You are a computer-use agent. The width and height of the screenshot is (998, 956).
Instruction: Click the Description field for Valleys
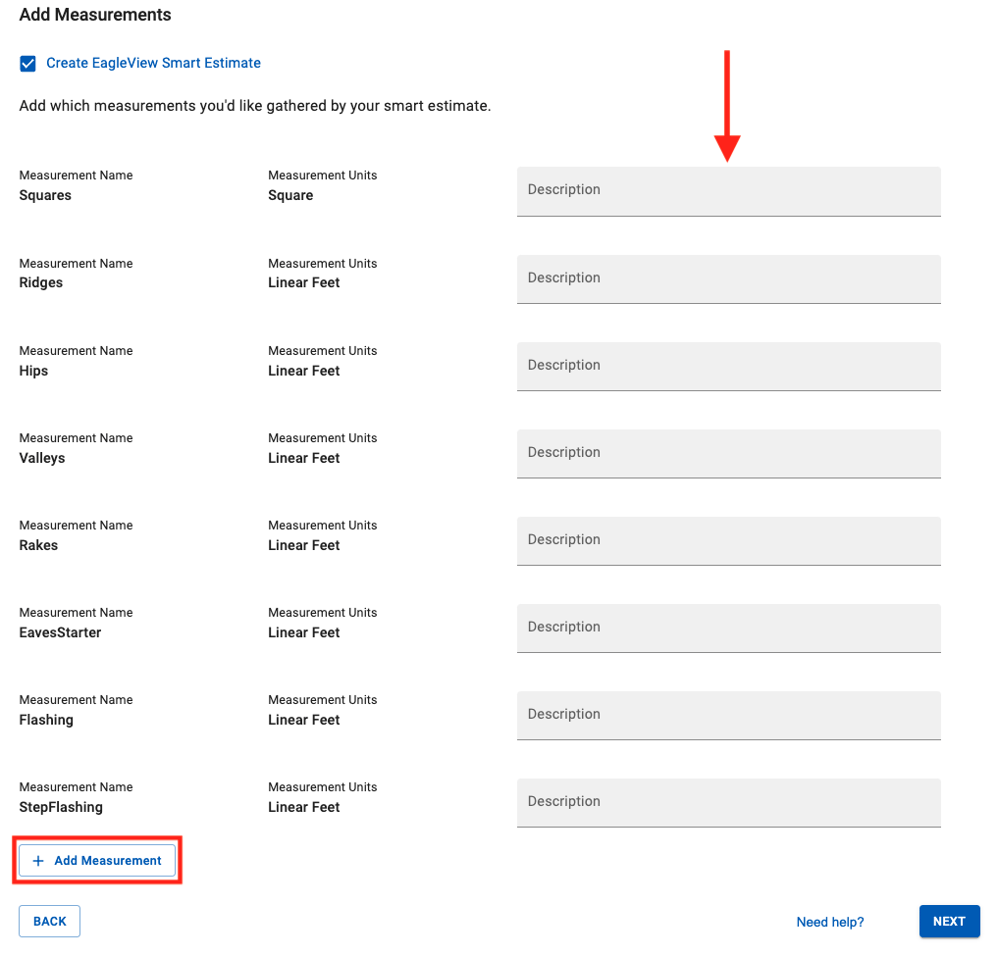[x=728, y=453]
